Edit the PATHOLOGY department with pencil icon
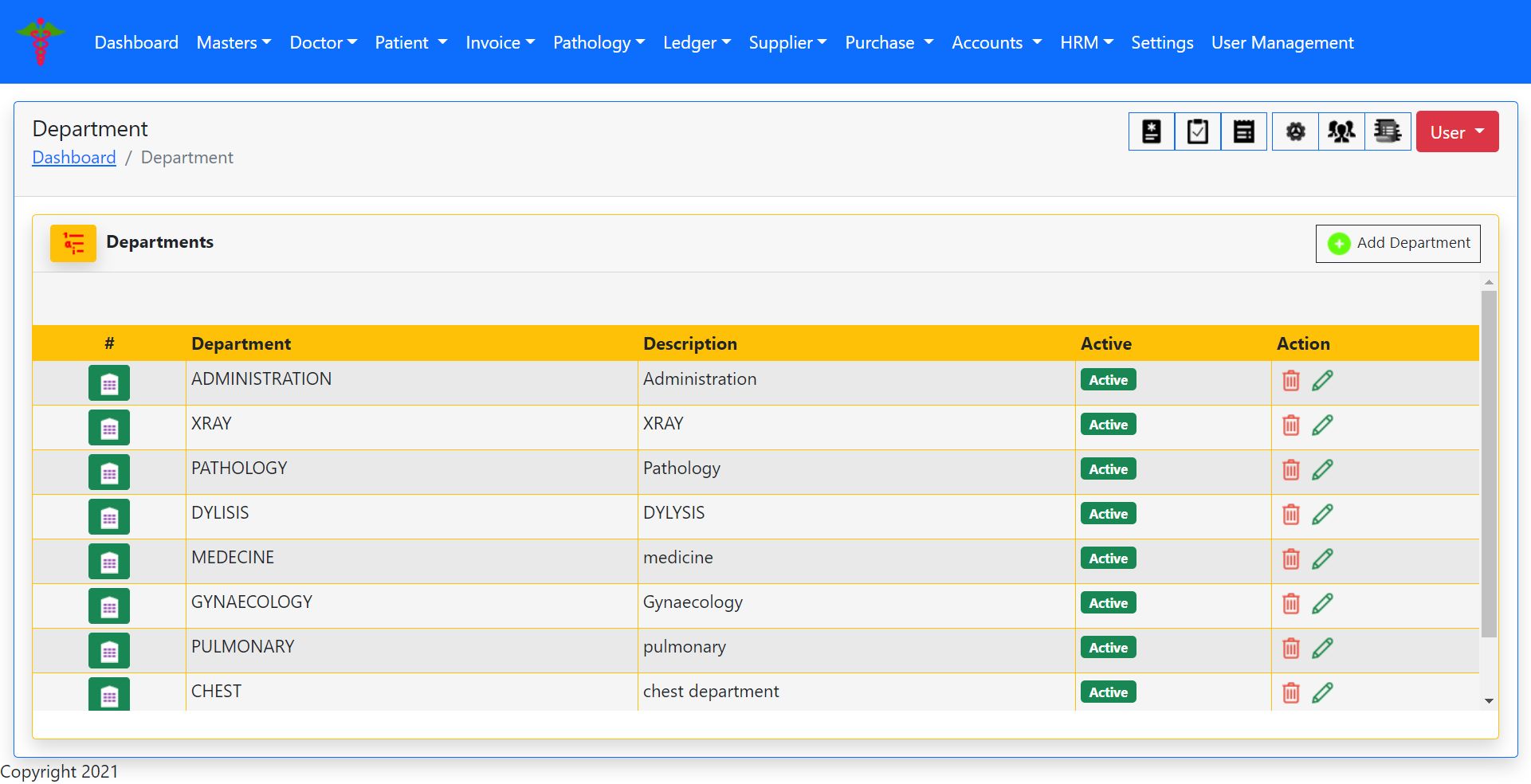This screenshot has height=784, width=1531. [1322, 470]
